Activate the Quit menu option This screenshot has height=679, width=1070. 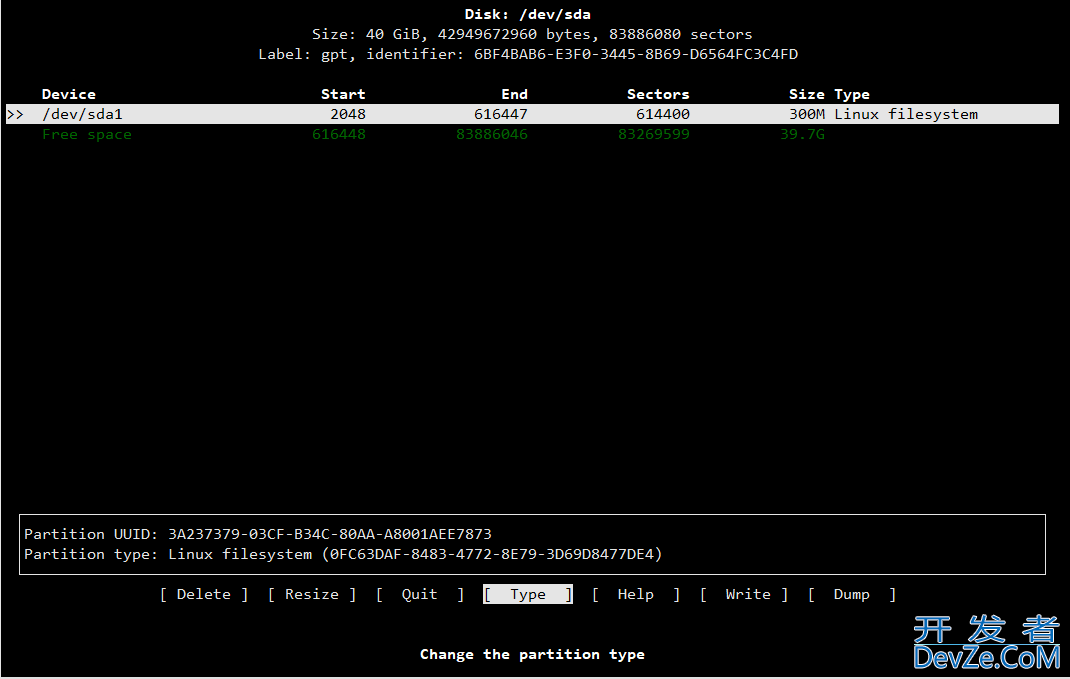coord(419,594)
